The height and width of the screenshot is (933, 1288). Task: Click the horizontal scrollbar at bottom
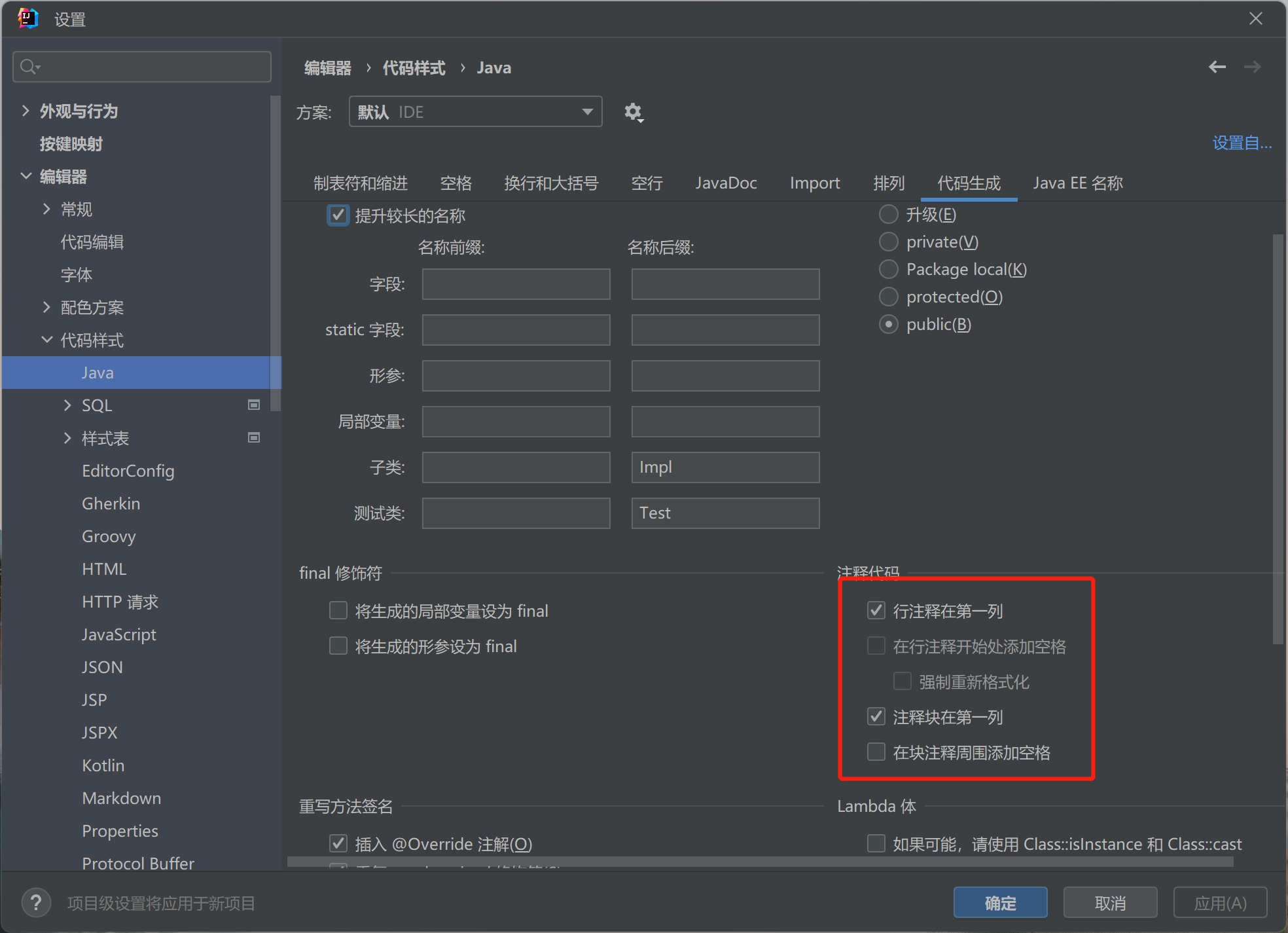[759, 862]
